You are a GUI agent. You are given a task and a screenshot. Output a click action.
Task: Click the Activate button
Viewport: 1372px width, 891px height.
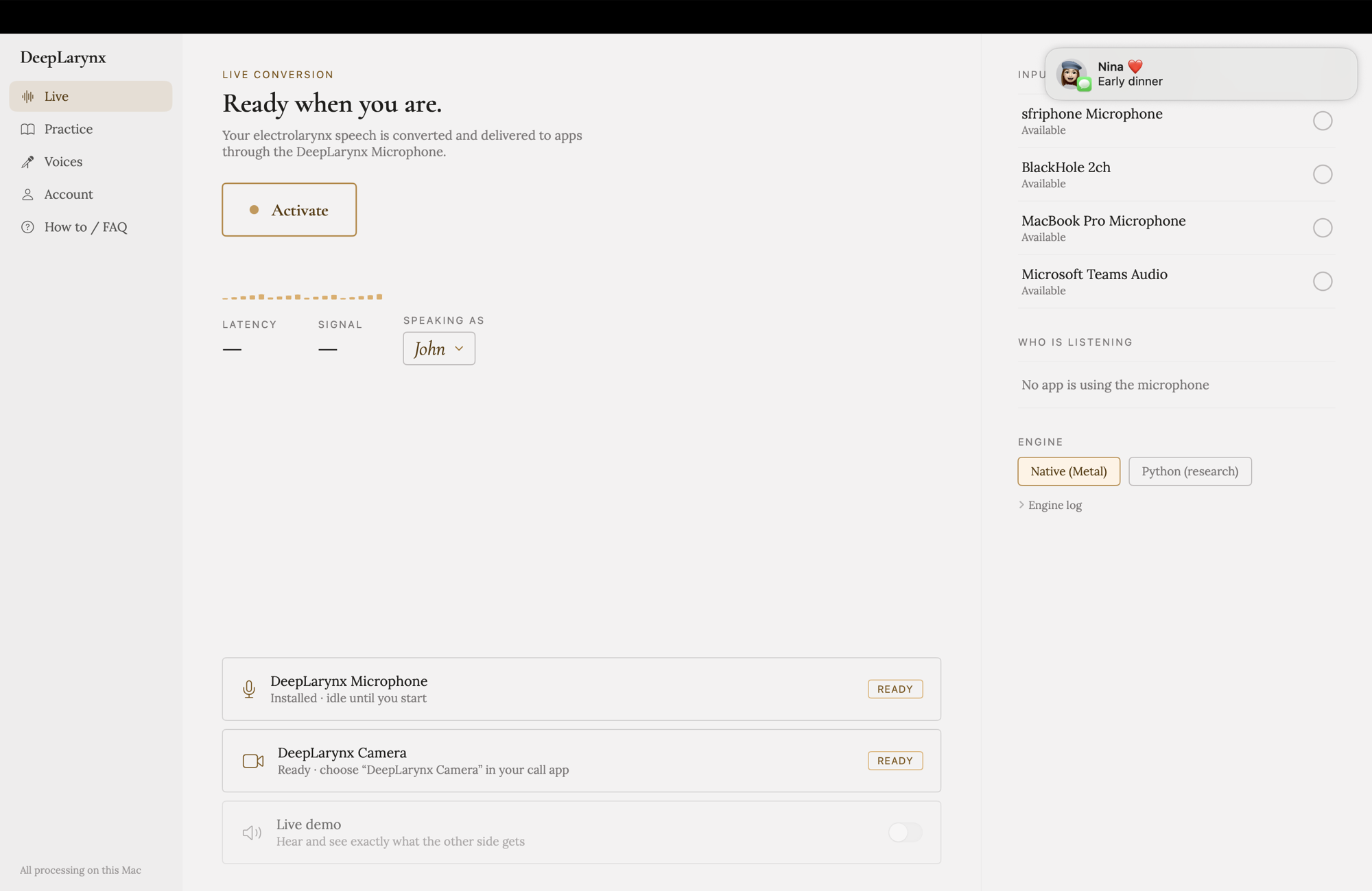pos(289,210)
